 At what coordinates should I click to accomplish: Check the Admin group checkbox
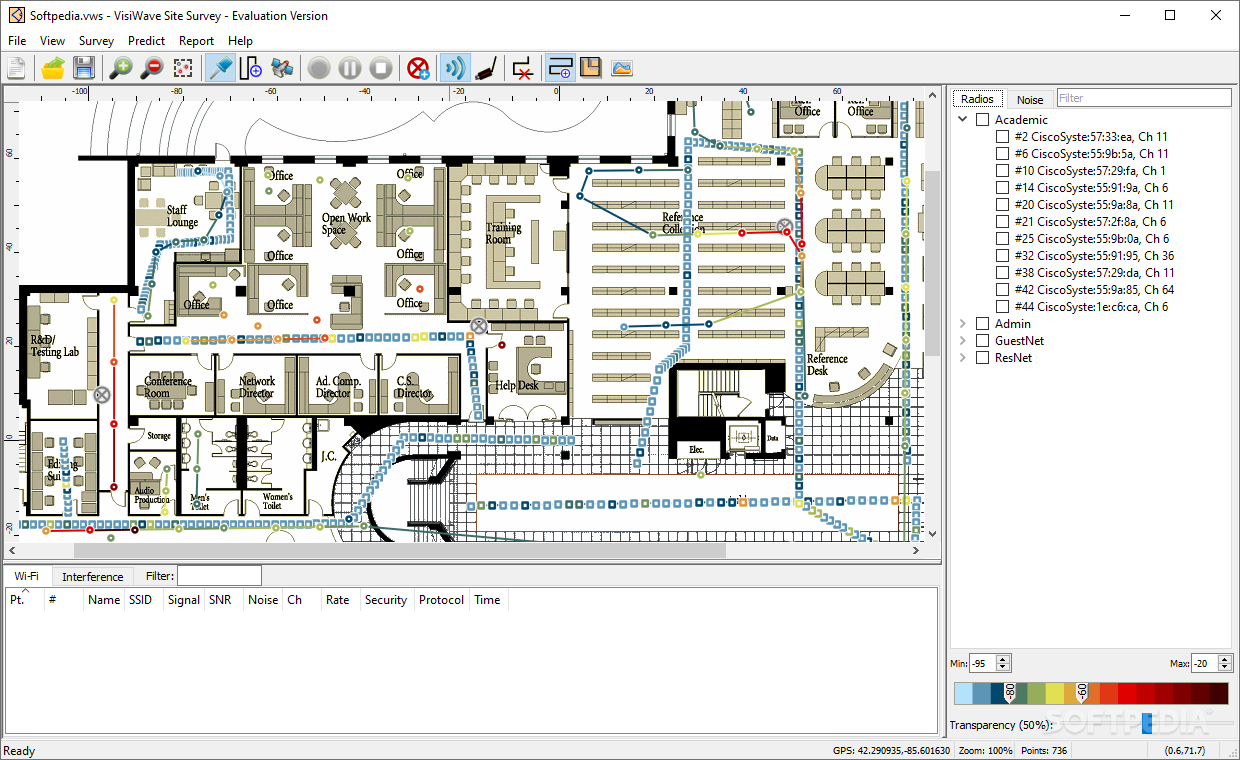coord(982,324)
